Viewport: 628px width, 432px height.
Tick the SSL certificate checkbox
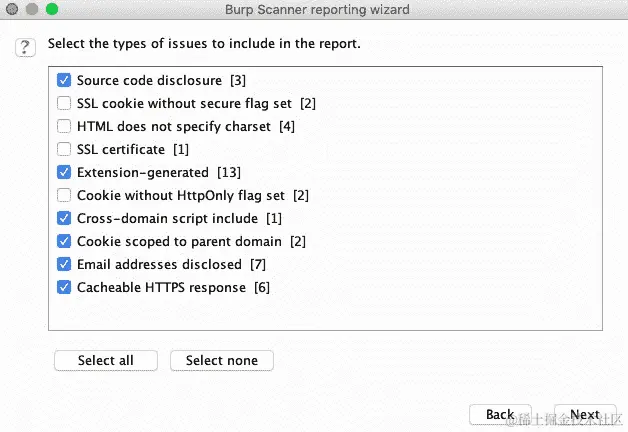(x=64, y=149)
